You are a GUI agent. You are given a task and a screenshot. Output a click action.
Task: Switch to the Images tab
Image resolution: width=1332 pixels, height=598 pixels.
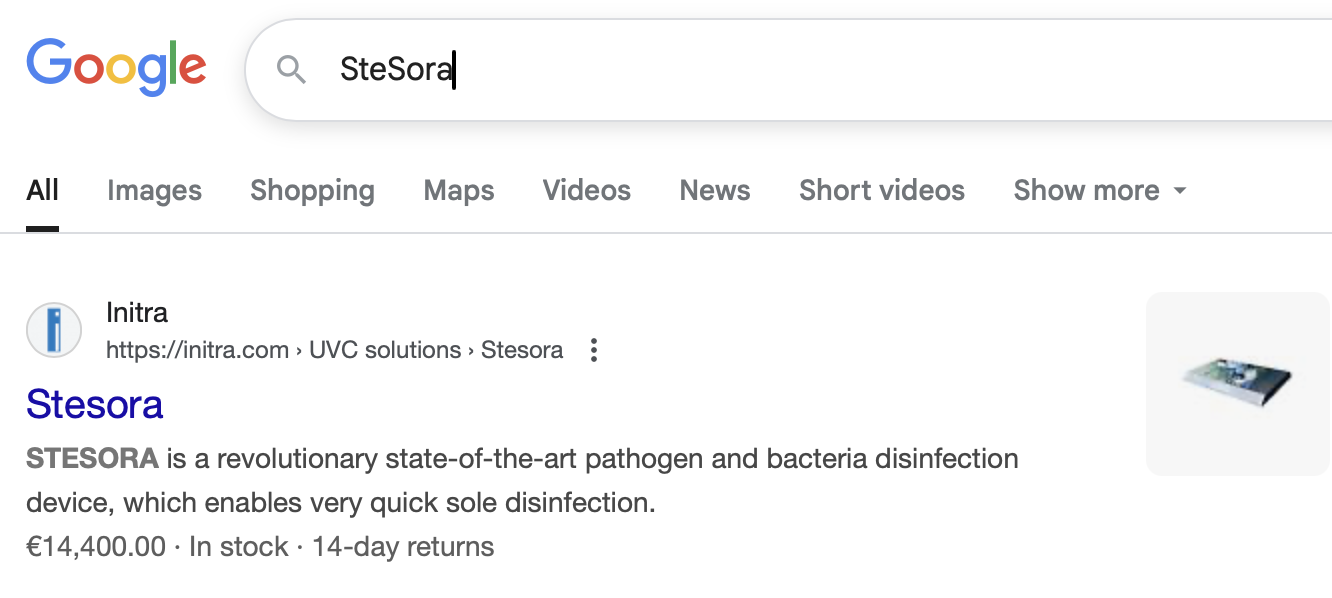click(x=154, y=190)
